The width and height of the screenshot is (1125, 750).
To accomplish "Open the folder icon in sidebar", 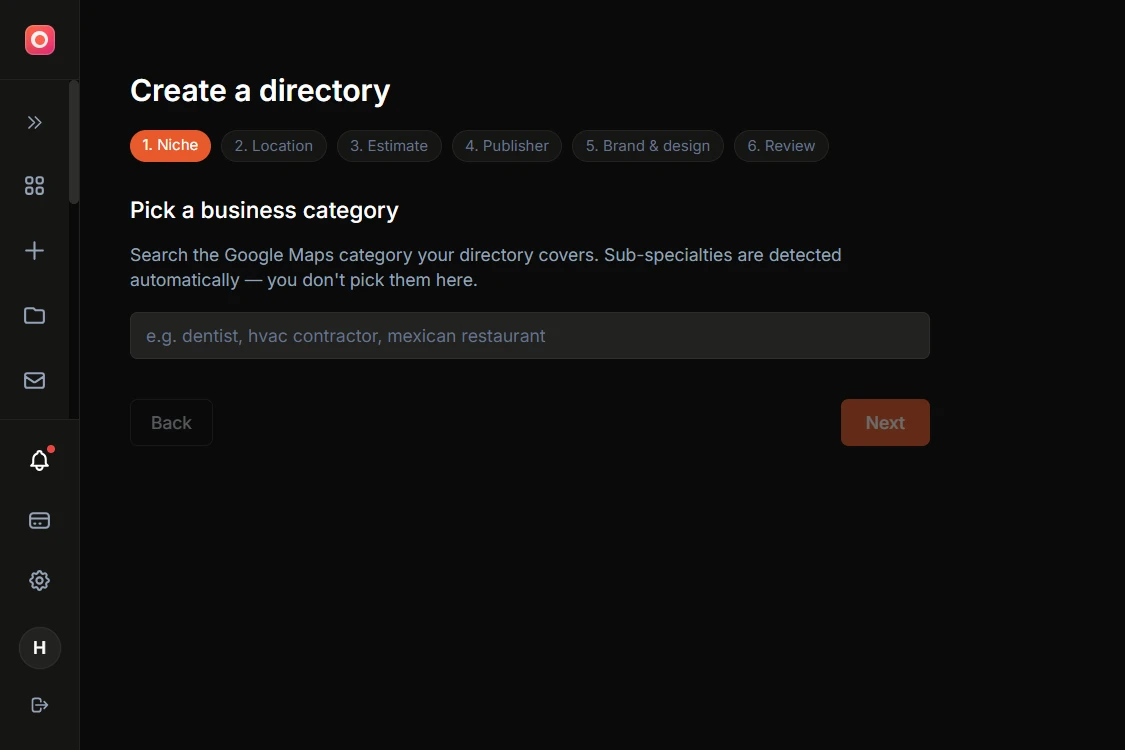I will pyautogui.click(x=34, y=316).
